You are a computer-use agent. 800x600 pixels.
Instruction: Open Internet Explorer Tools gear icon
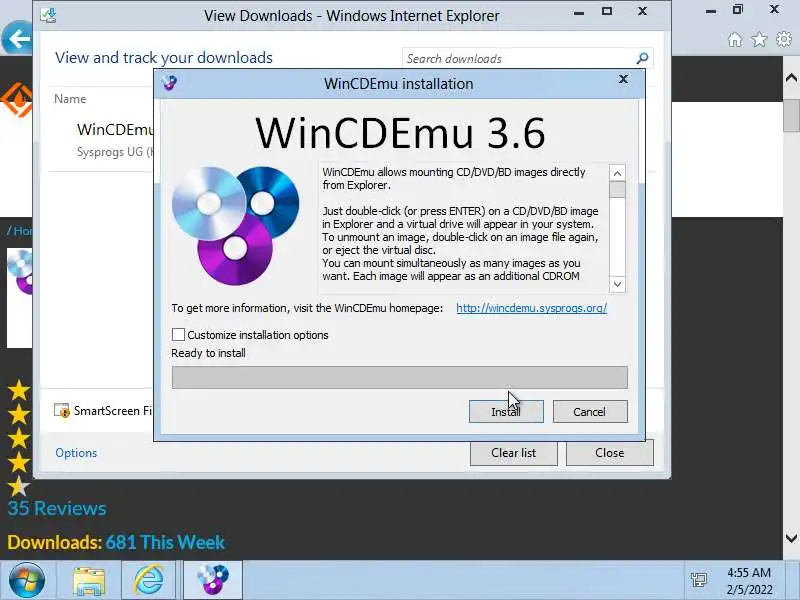(x=784, y=39)
